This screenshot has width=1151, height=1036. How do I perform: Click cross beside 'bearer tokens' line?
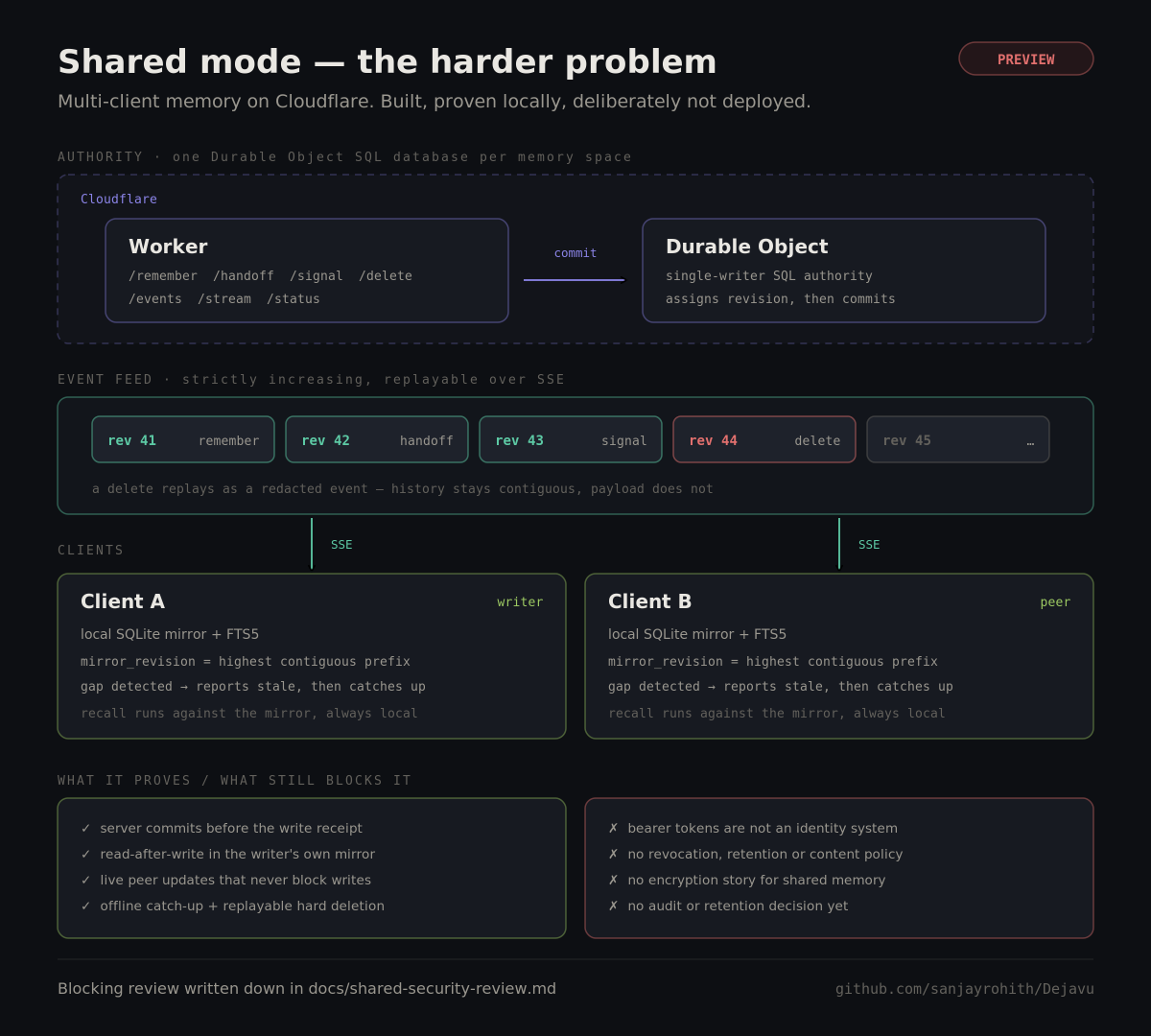point(614,828)
